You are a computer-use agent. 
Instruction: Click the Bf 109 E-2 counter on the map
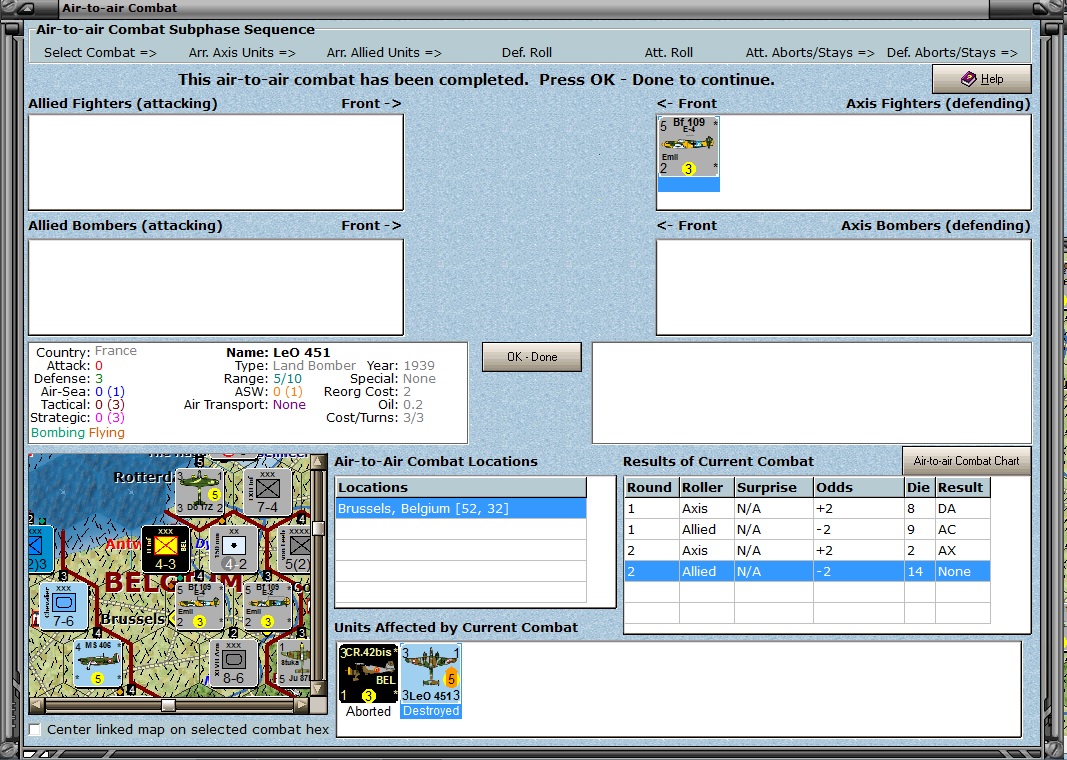(x=267, y=606)
